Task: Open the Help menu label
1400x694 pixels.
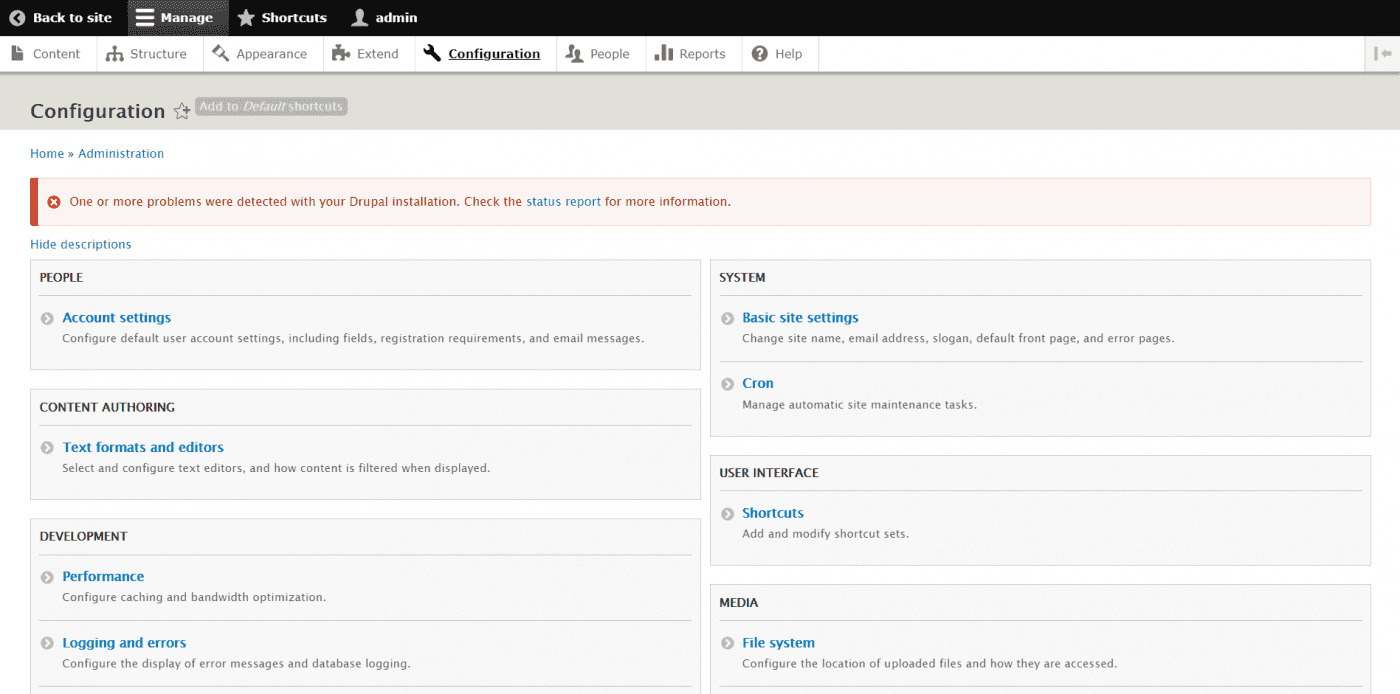Action: point(788,54)
